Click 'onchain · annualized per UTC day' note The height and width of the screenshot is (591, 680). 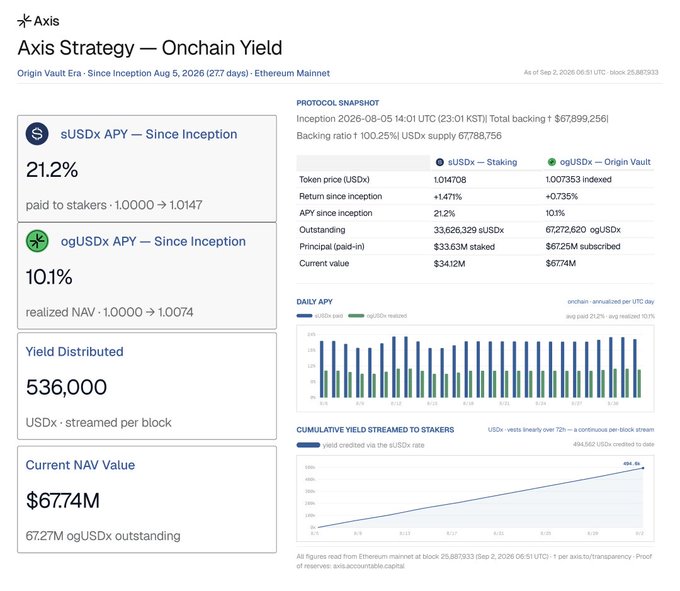[x=611, y=301]
